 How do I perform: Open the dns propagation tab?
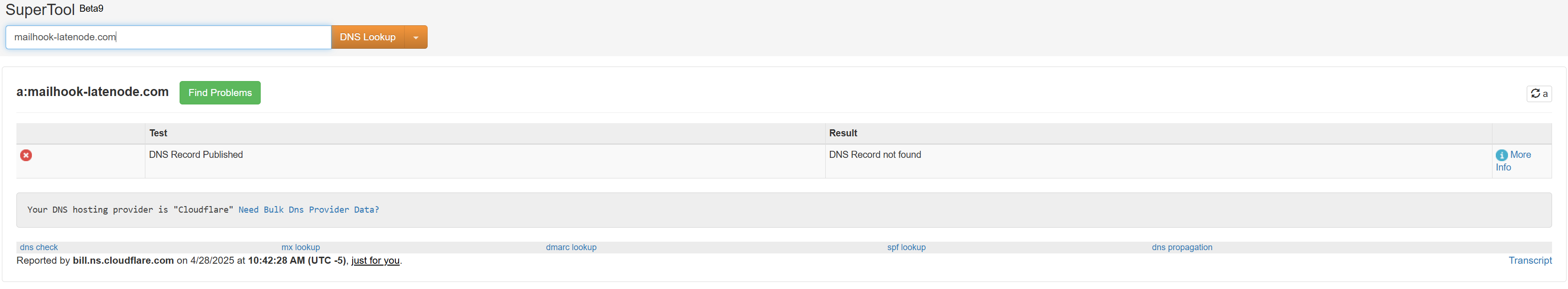(x=1182, y=247)
